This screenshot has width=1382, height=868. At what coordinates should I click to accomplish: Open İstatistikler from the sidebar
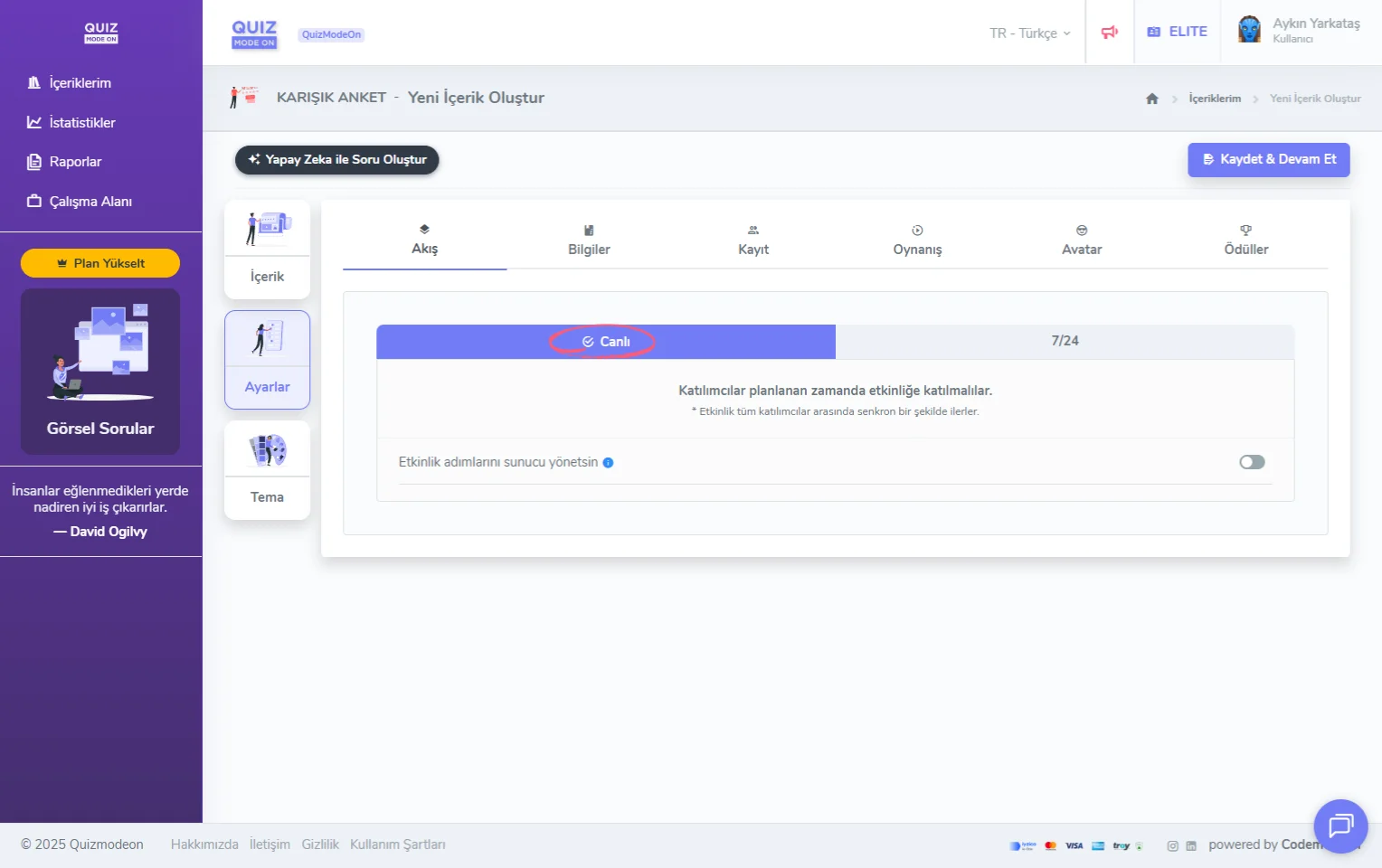[x=81, y=123]
